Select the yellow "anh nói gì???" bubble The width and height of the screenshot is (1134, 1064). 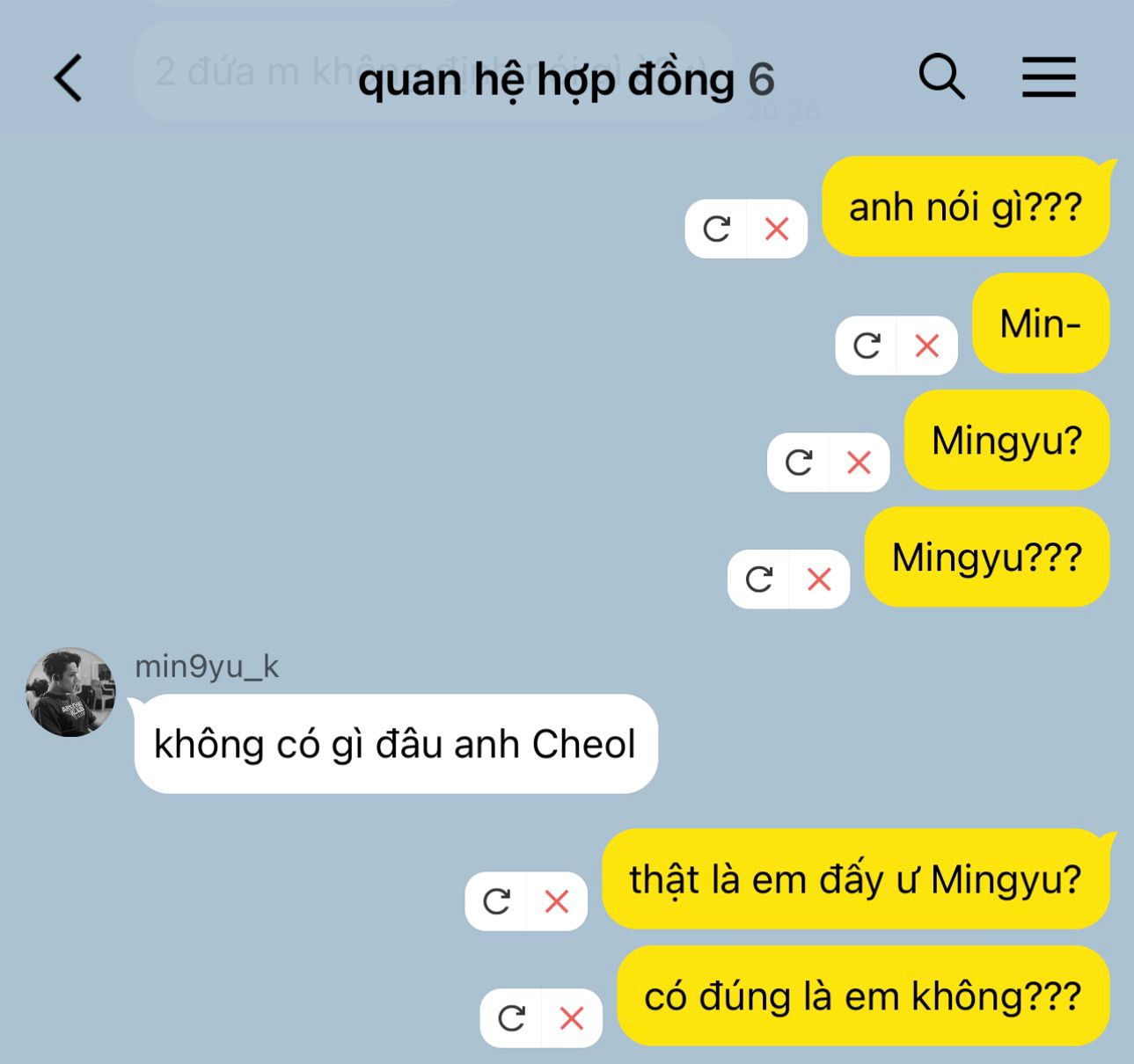pyautogui.click(x=966, y=207)
